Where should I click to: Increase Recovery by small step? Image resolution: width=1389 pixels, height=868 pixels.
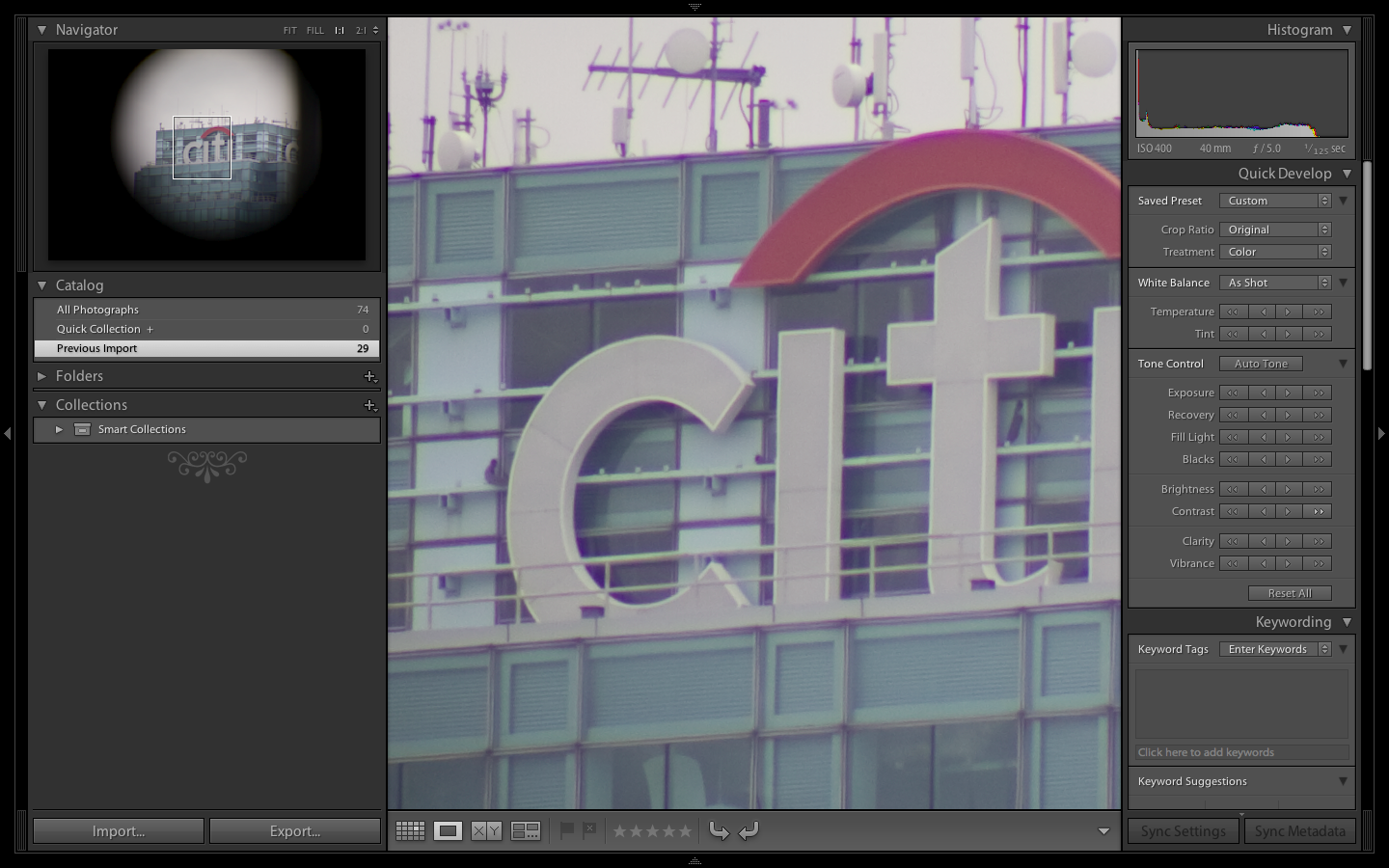(x=1289, y=415)
